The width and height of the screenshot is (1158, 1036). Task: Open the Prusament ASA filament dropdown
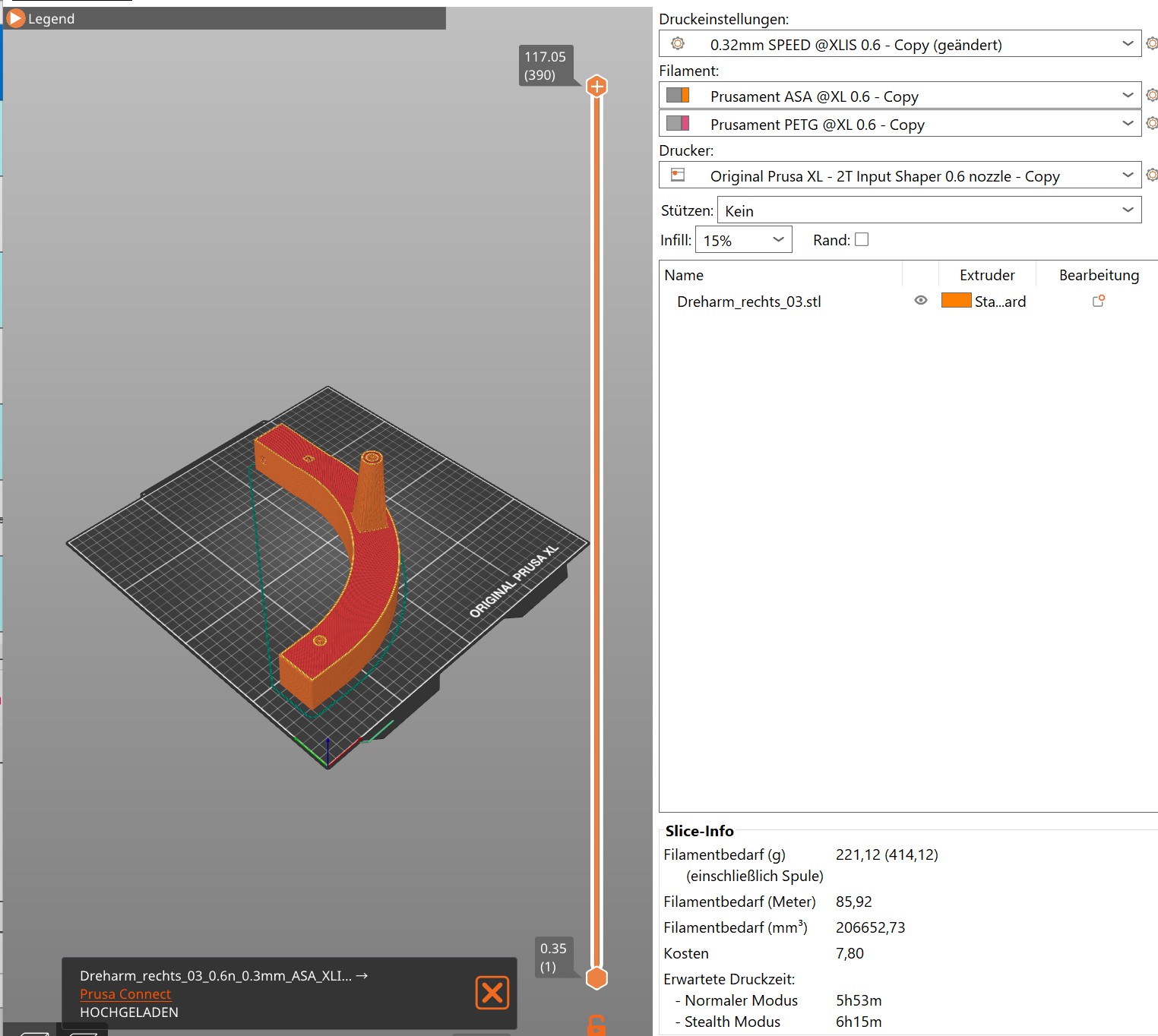click(x=900, y=96)
